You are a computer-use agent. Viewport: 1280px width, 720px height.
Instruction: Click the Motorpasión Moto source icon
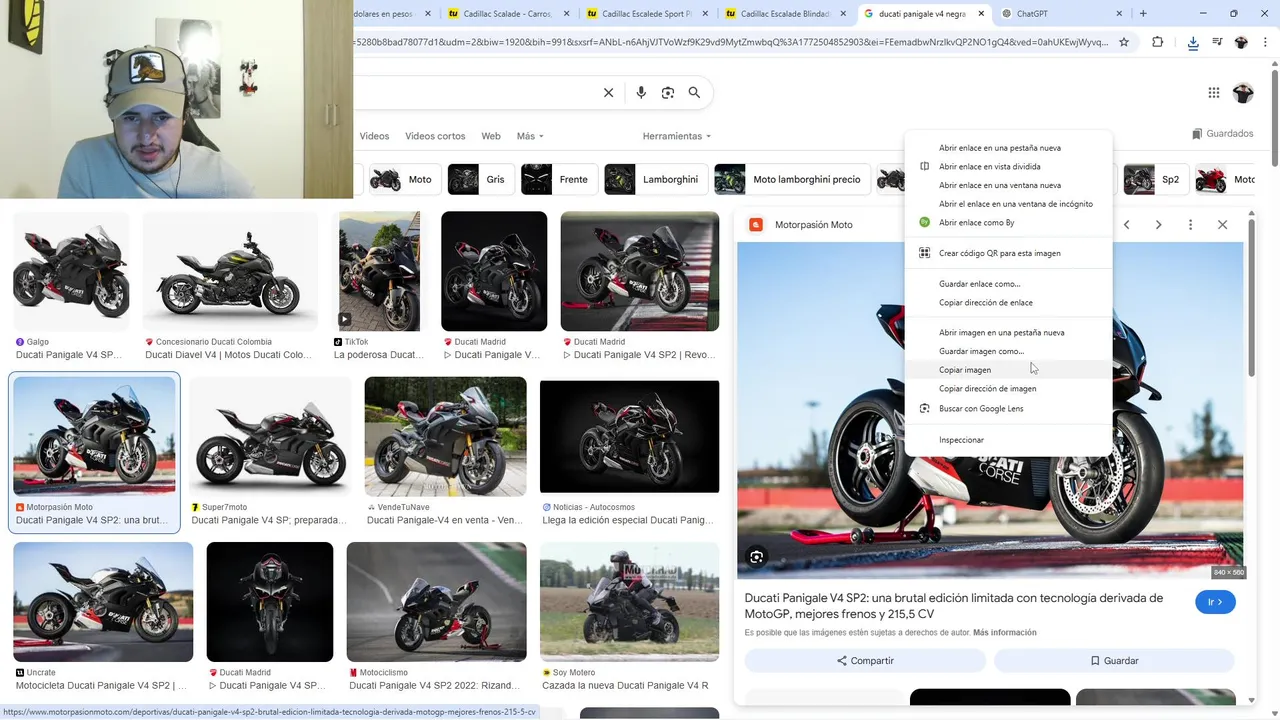[756, 225]
